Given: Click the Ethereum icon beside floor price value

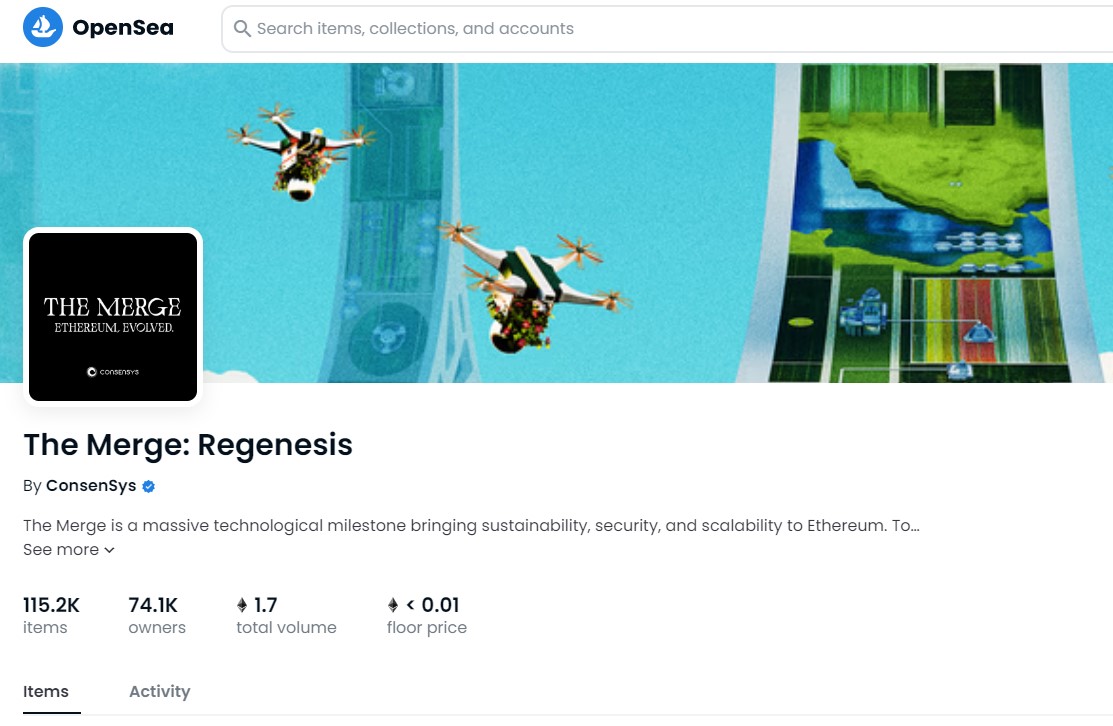Looking at the screenshot, I should tap(393, 605).
